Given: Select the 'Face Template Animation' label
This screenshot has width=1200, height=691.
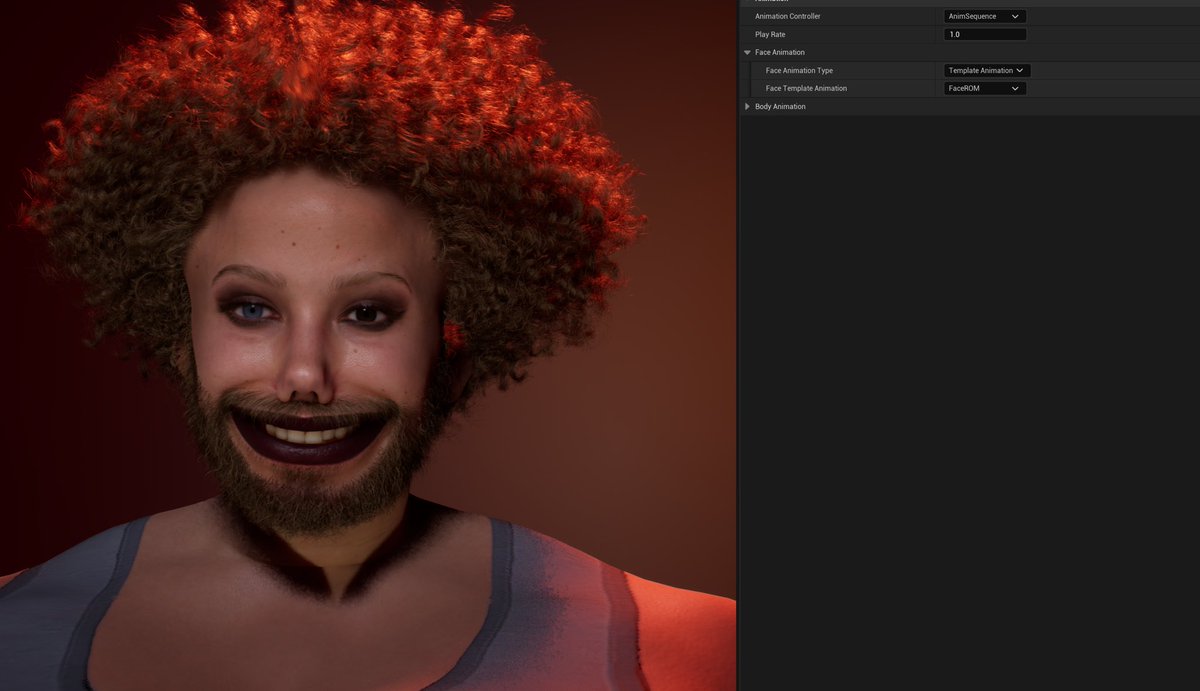Looking at the screenshot, I should (x=806, y=88).
